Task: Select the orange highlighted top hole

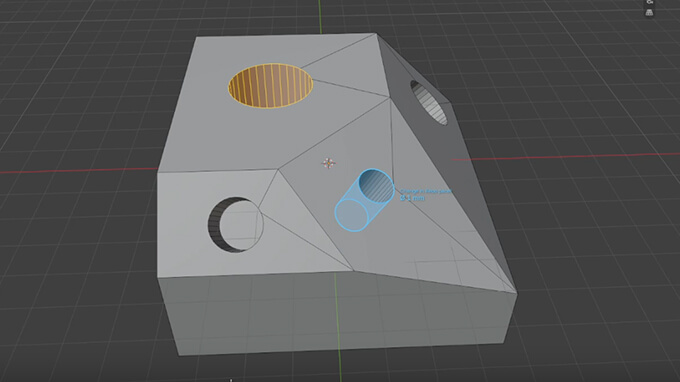Action: (x=271, y=85)
